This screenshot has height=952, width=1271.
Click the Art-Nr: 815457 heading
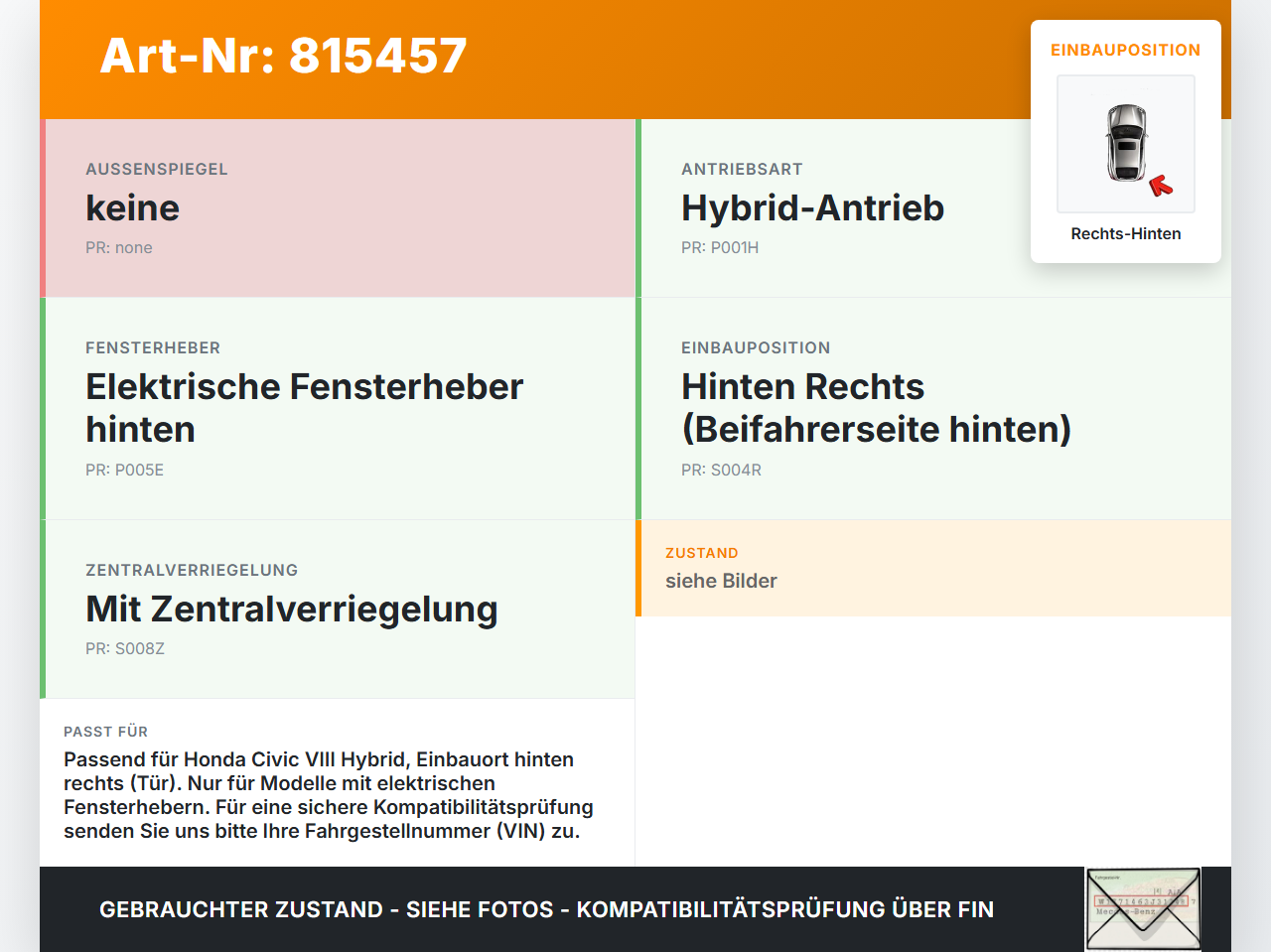(284, 56)
